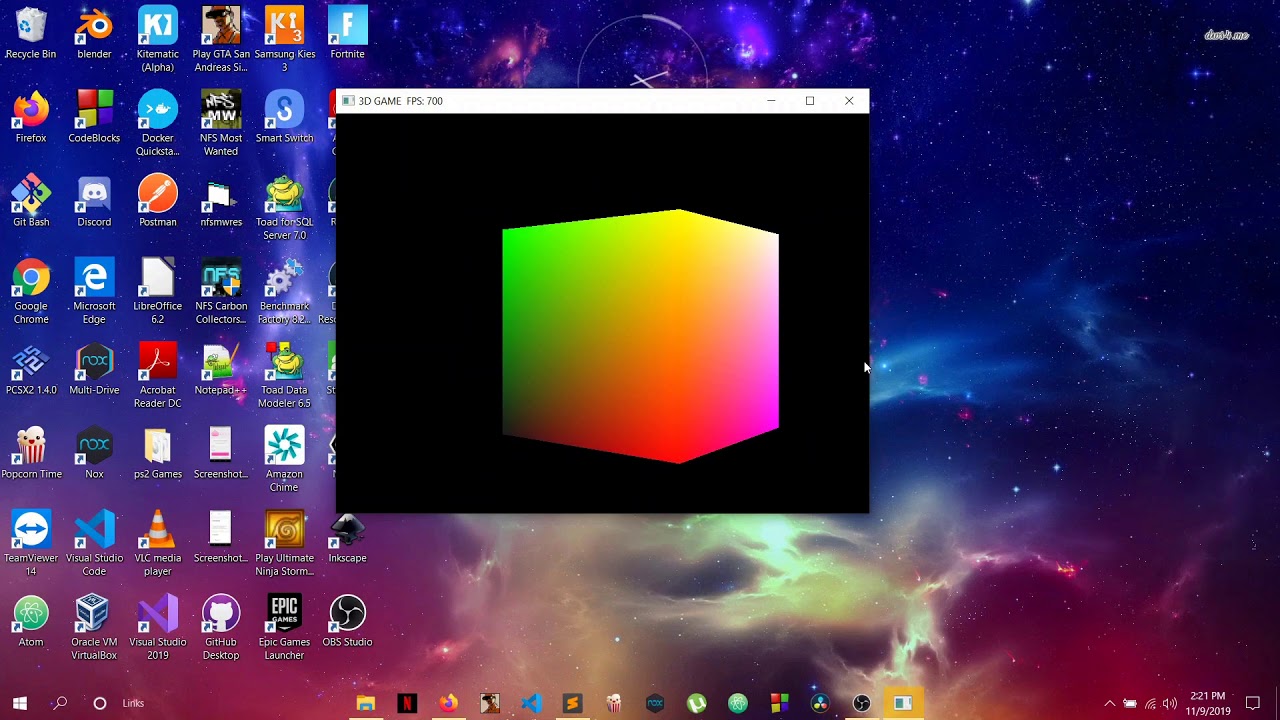The width and height of the screenshot is (1280, 720).
Task: Launch Discord from the desktop
Action: [x=94, y=201]
